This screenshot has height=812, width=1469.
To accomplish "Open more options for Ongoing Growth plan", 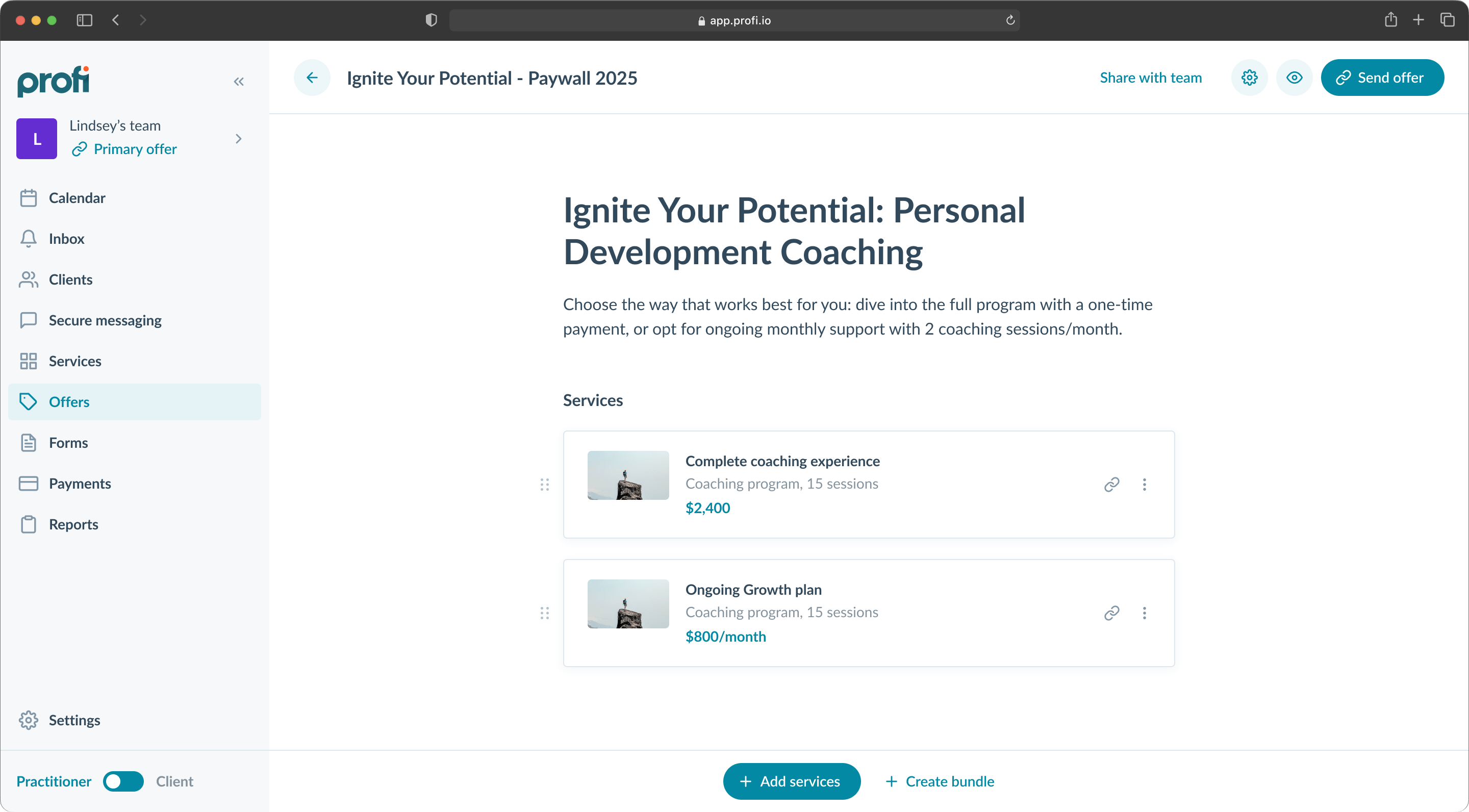I will coord(1144,613).
